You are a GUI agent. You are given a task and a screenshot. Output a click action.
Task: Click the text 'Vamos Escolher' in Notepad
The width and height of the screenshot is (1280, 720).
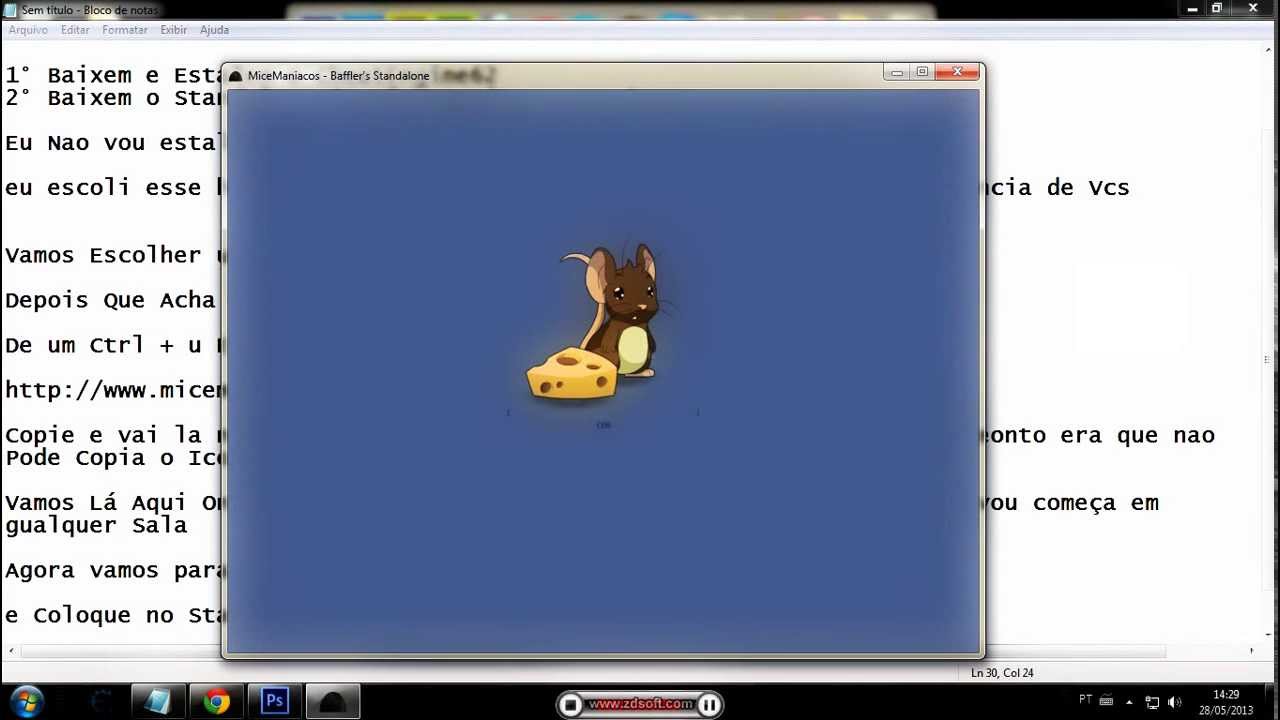(x=103, y=255)
